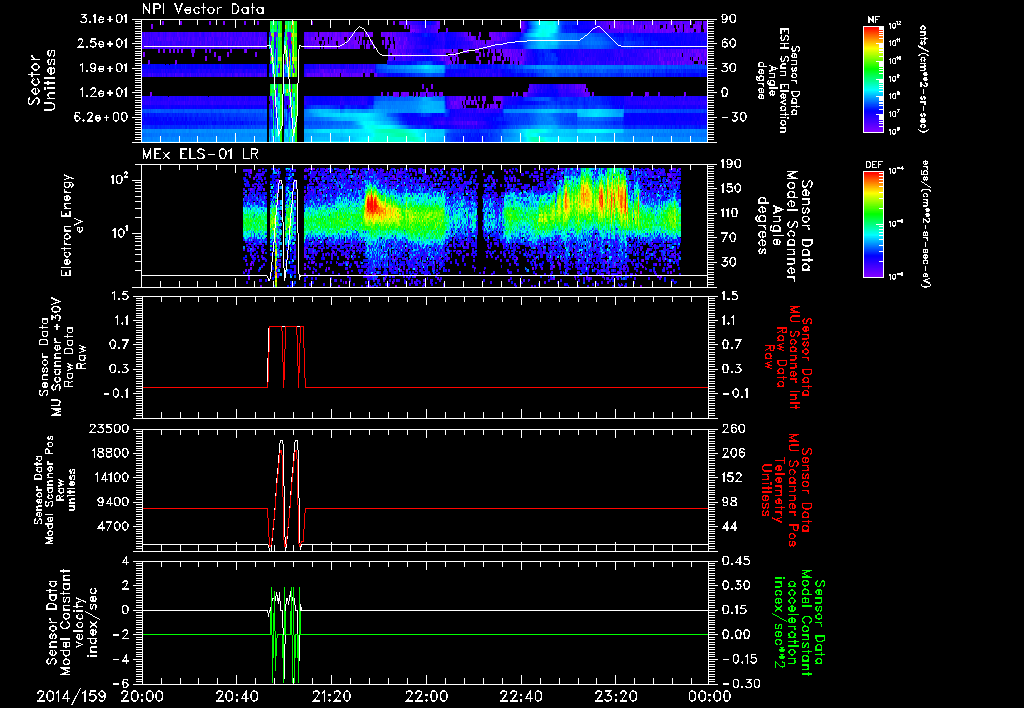Click the 10² electron energy tick
1024x708 pixels.
[x=120, y=180]
